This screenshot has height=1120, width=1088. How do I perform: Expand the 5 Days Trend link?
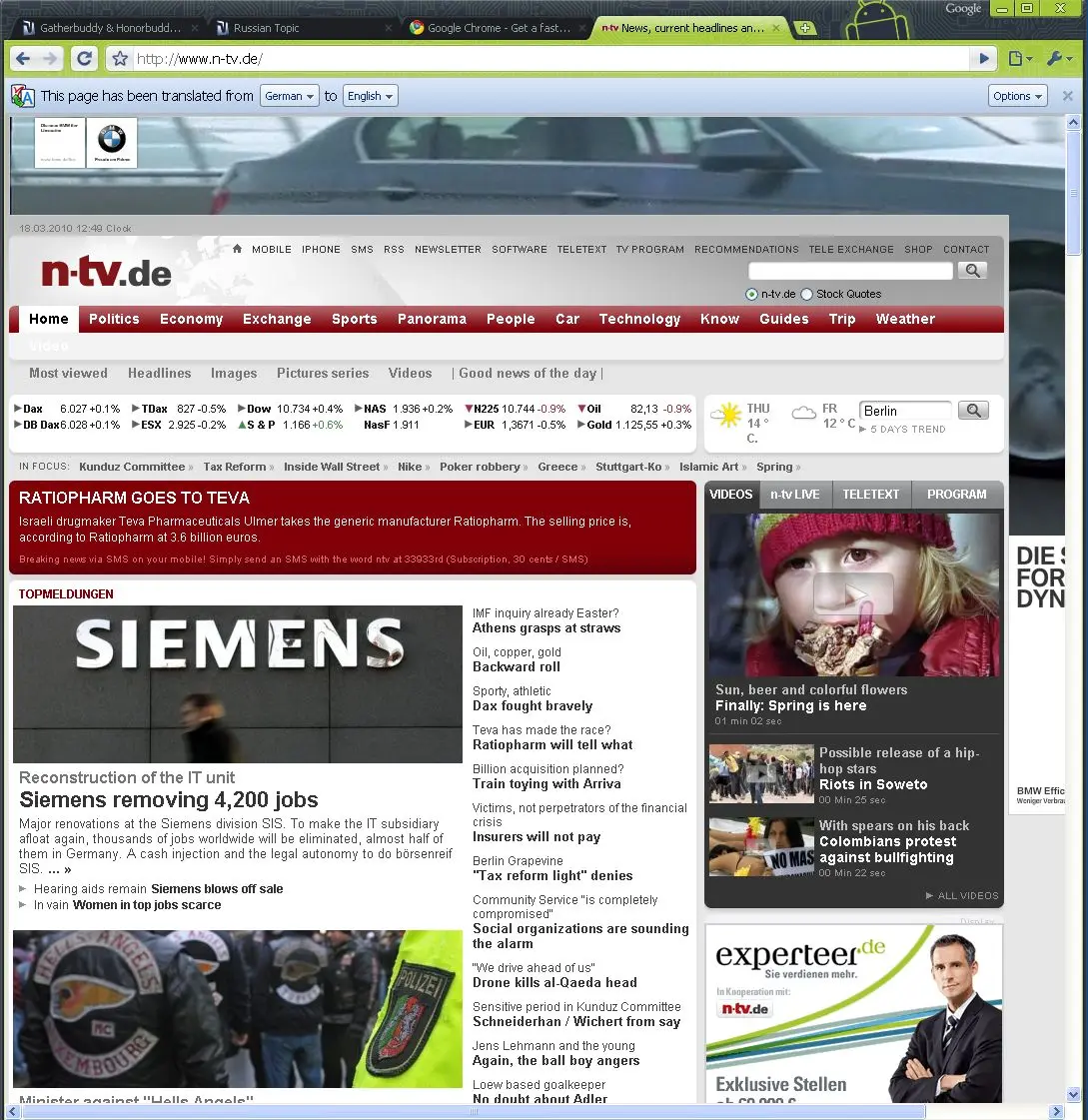tap(902, 430)
